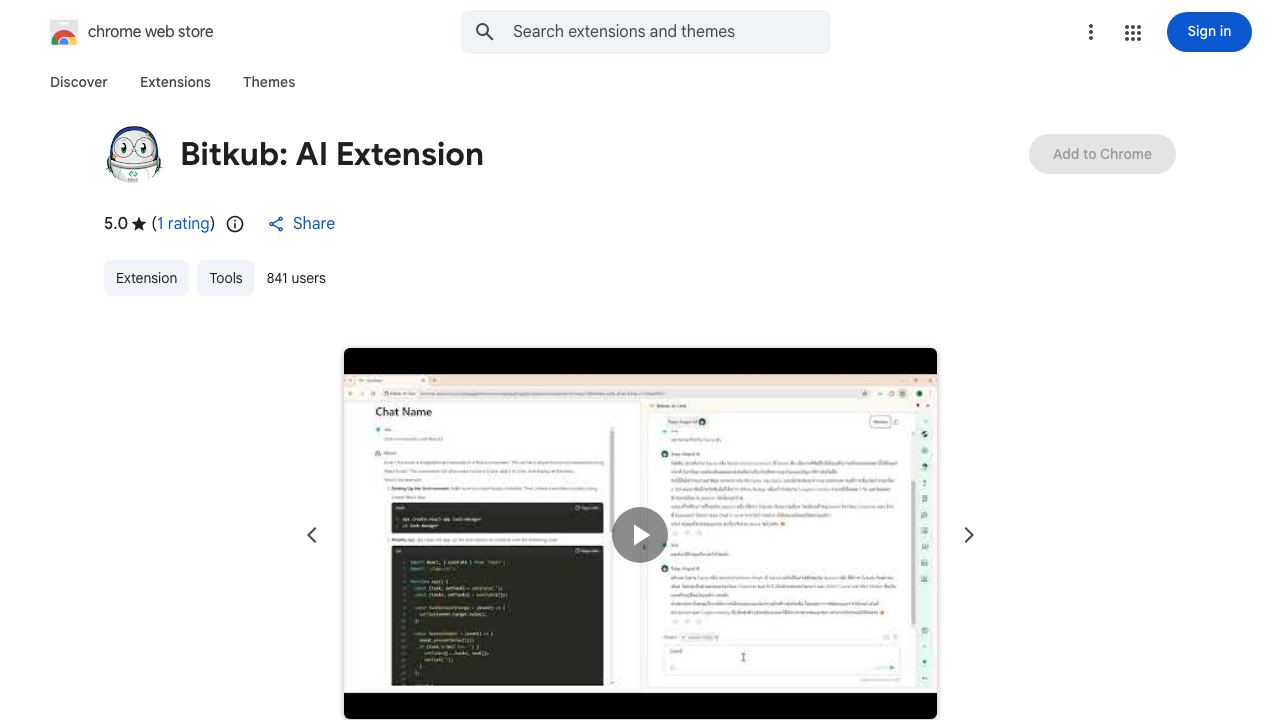
Task: Select the Tools category chip
Action: click(226, 278)
